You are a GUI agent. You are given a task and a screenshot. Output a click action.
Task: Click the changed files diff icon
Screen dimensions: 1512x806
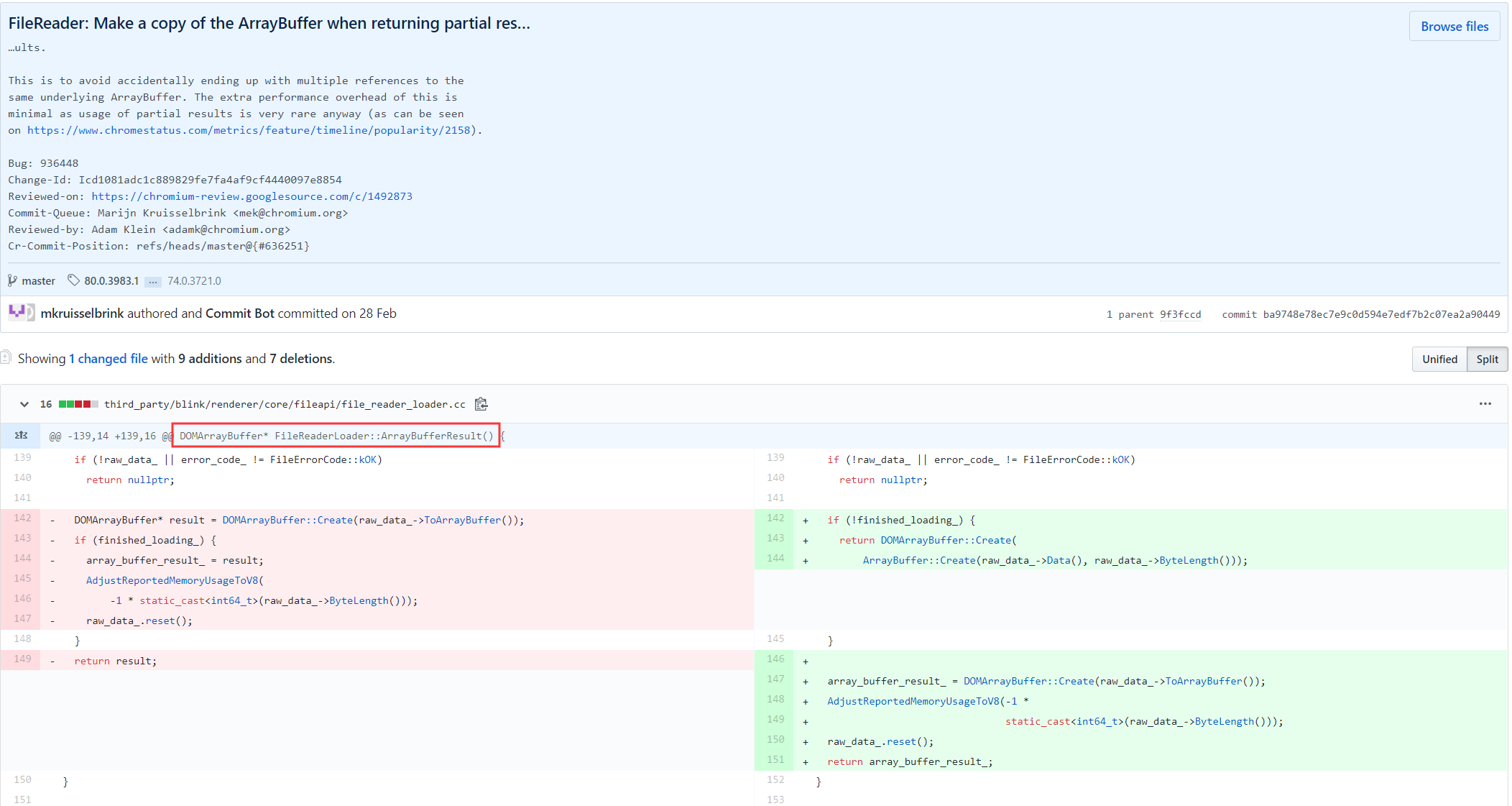tap(6, 357)
